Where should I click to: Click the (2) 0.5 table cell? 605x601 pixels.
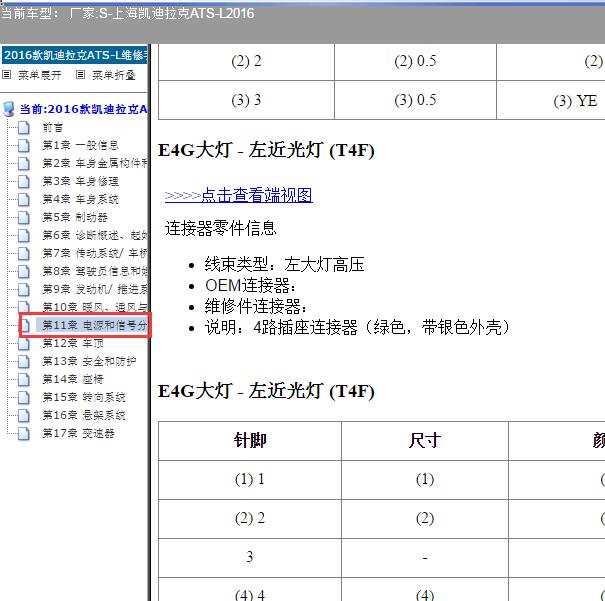pos(415,61)
